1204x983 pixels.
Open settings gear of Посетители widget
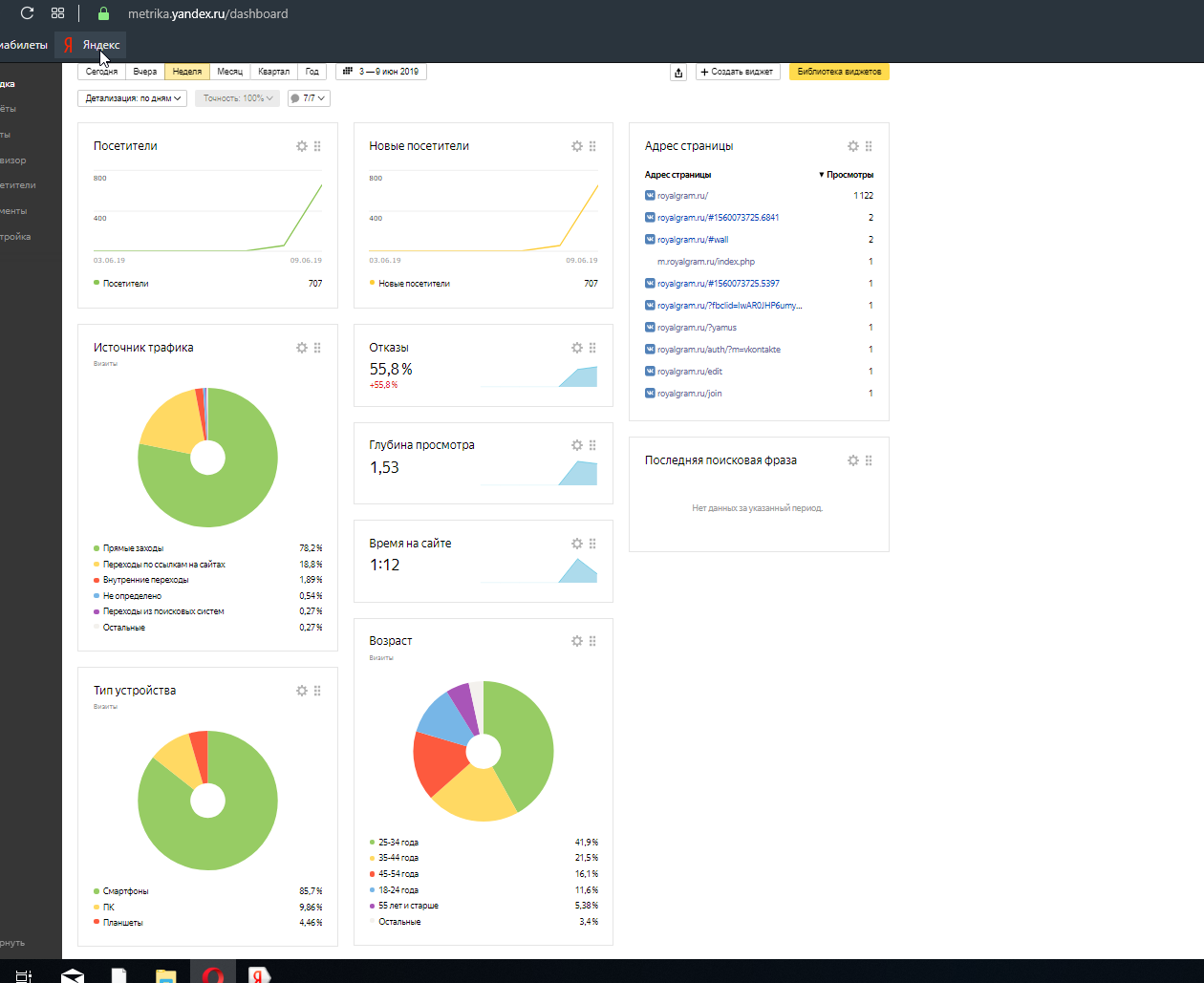click(302, 146)
